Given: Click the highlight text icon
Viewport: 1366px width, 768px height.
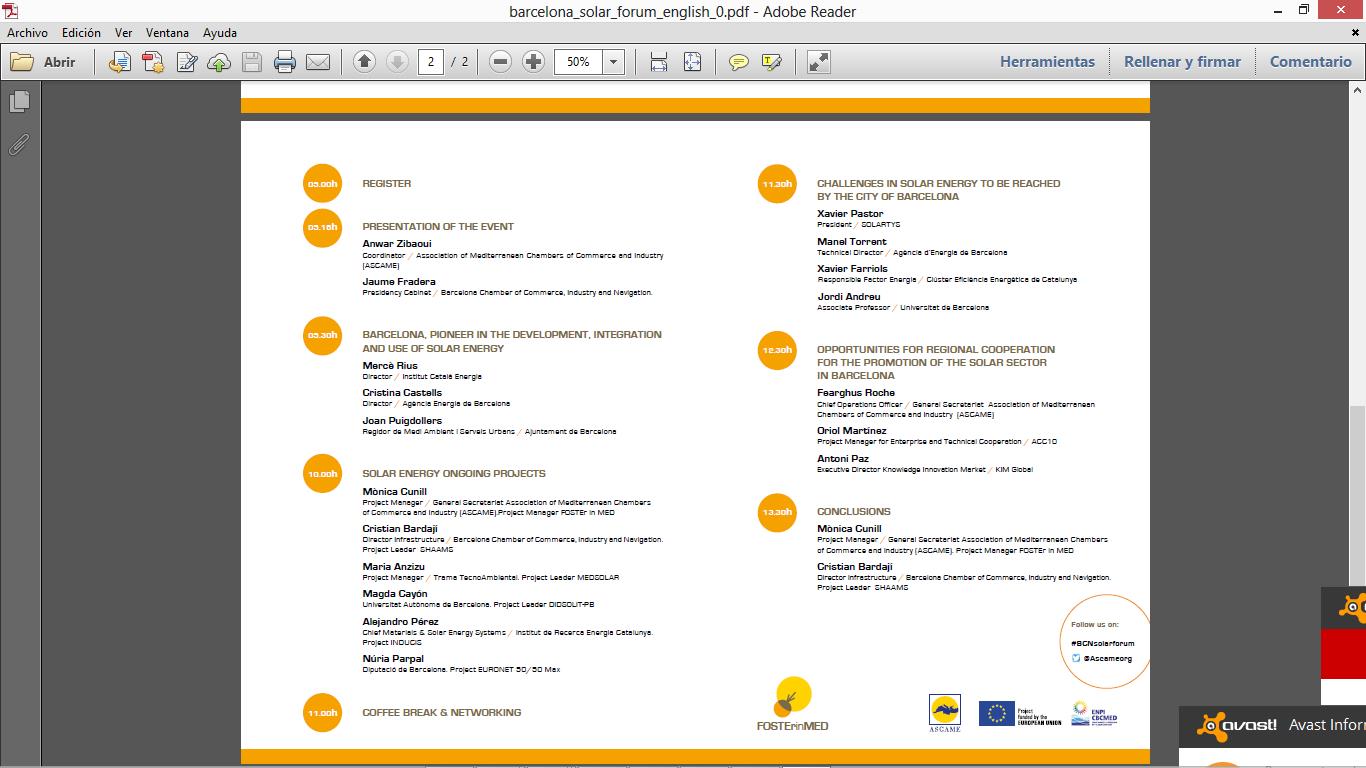Looking at the screenshot, I should (771, 62).
